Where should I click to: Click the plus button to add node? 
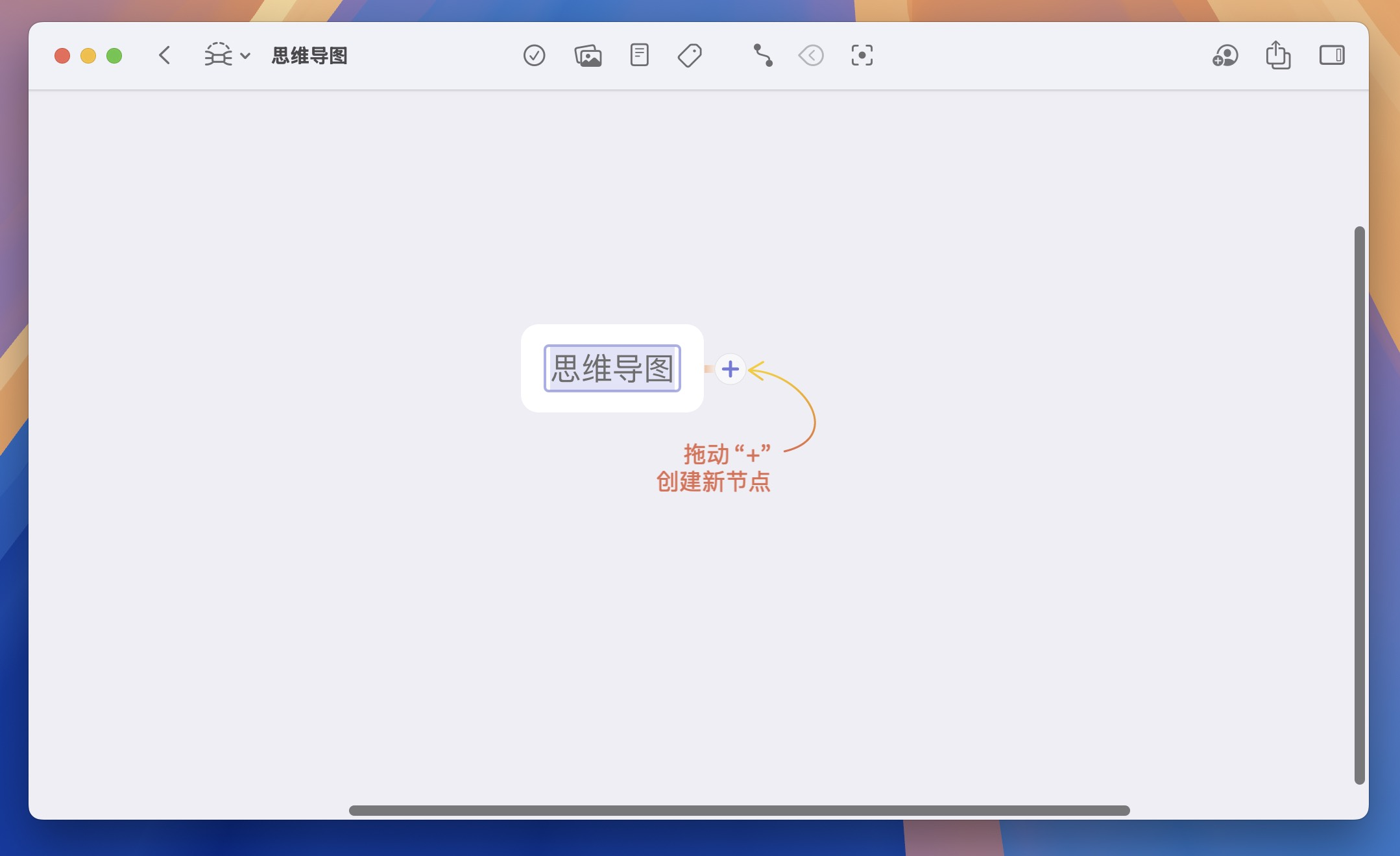click(x=730, y=369)
